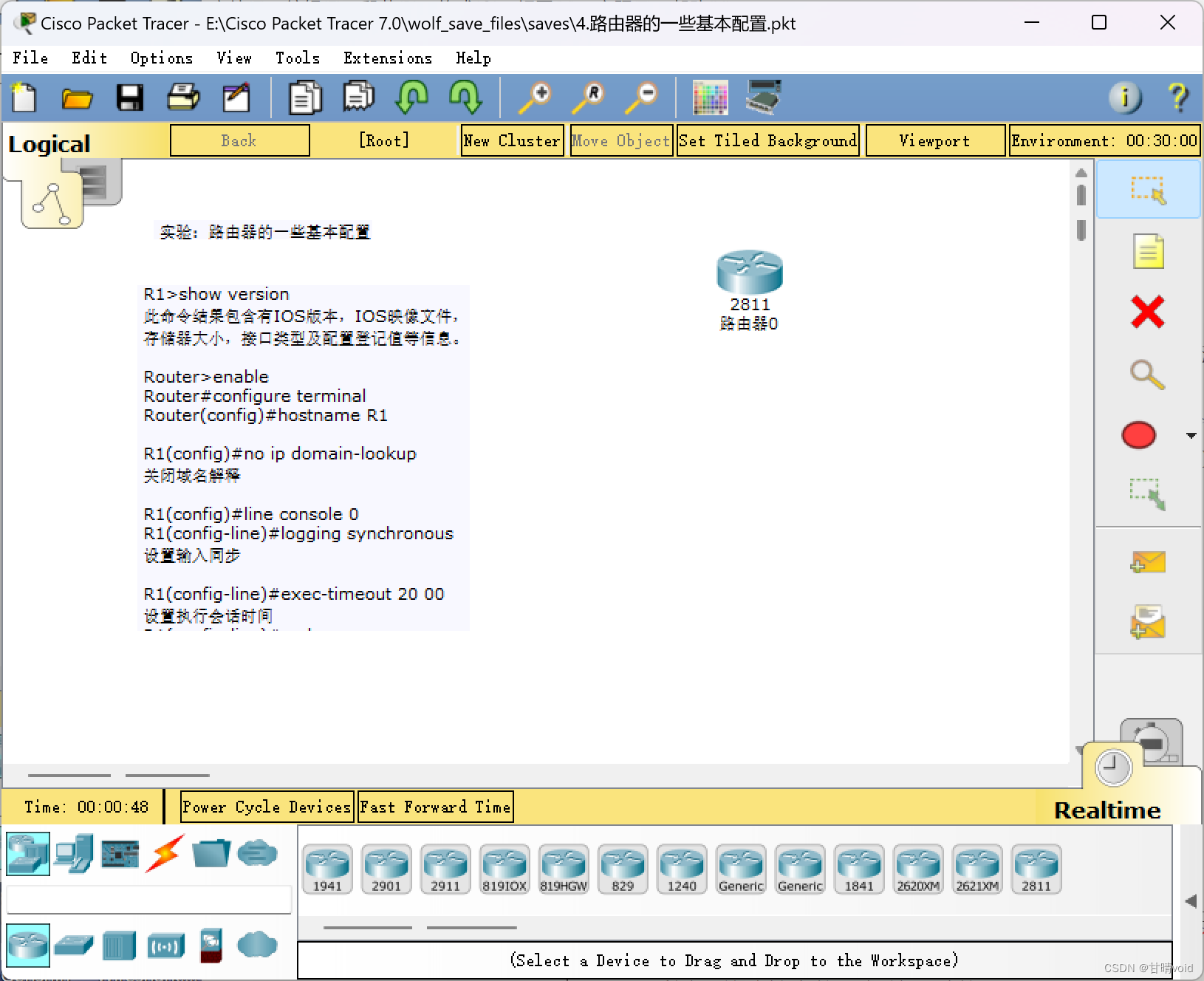Select the Security subcategory icon
1204x981 pixels.
pos(211,945)
